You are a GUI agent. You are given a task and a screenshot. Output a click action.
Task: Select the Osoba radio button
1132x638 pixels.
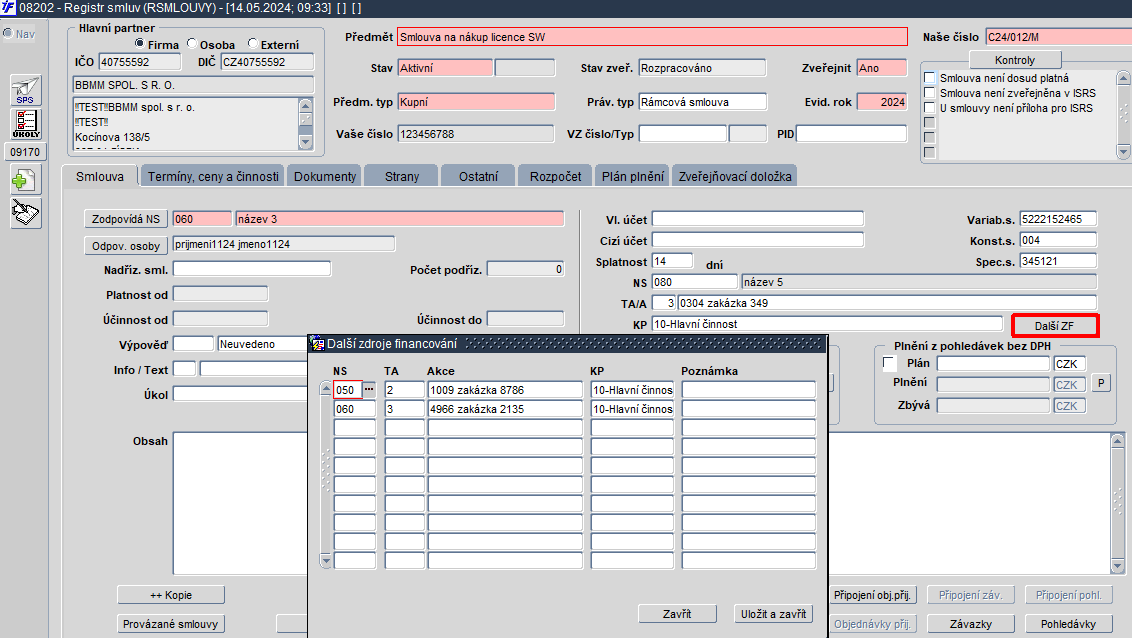point(192,44)
